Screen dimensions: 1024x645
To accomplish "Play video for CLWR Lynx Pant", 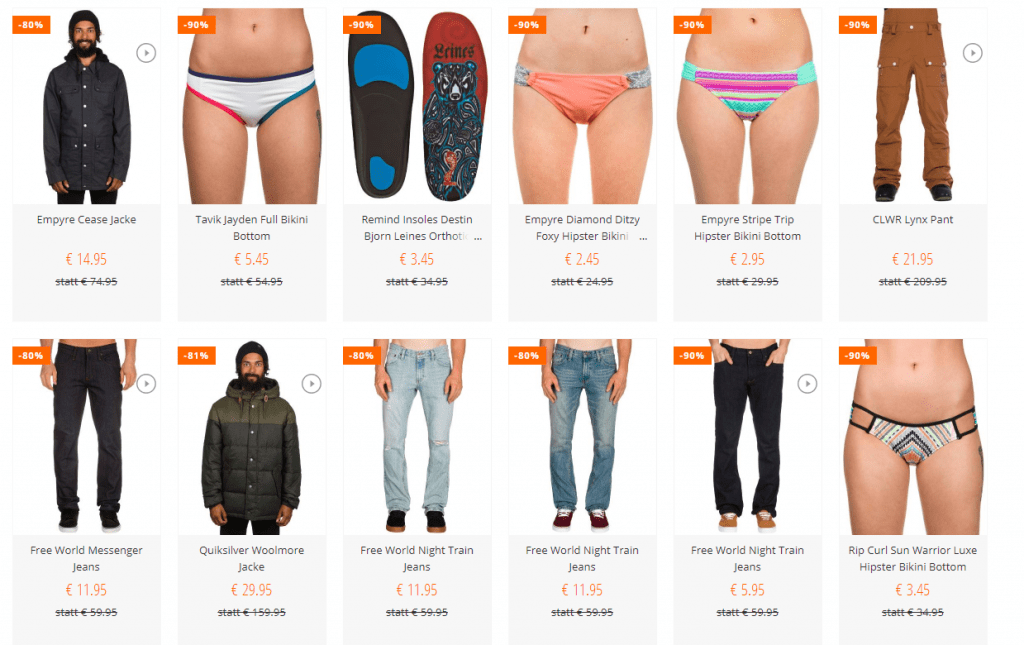I will point(972,53).
